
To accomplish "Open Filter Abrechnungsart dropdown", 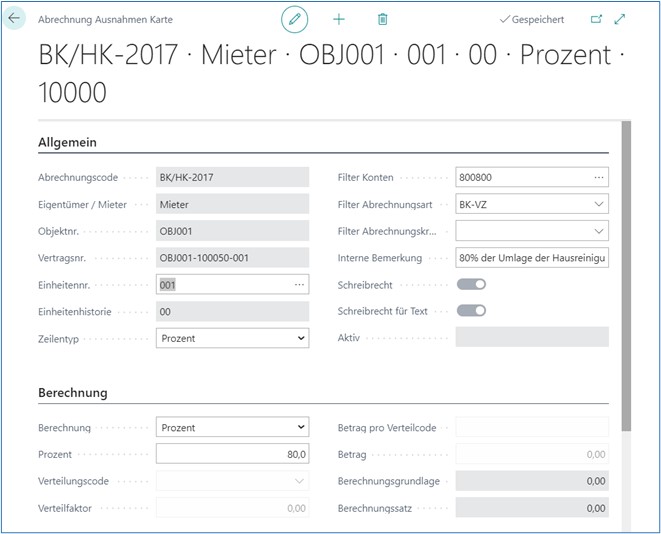I will point(598,204).
